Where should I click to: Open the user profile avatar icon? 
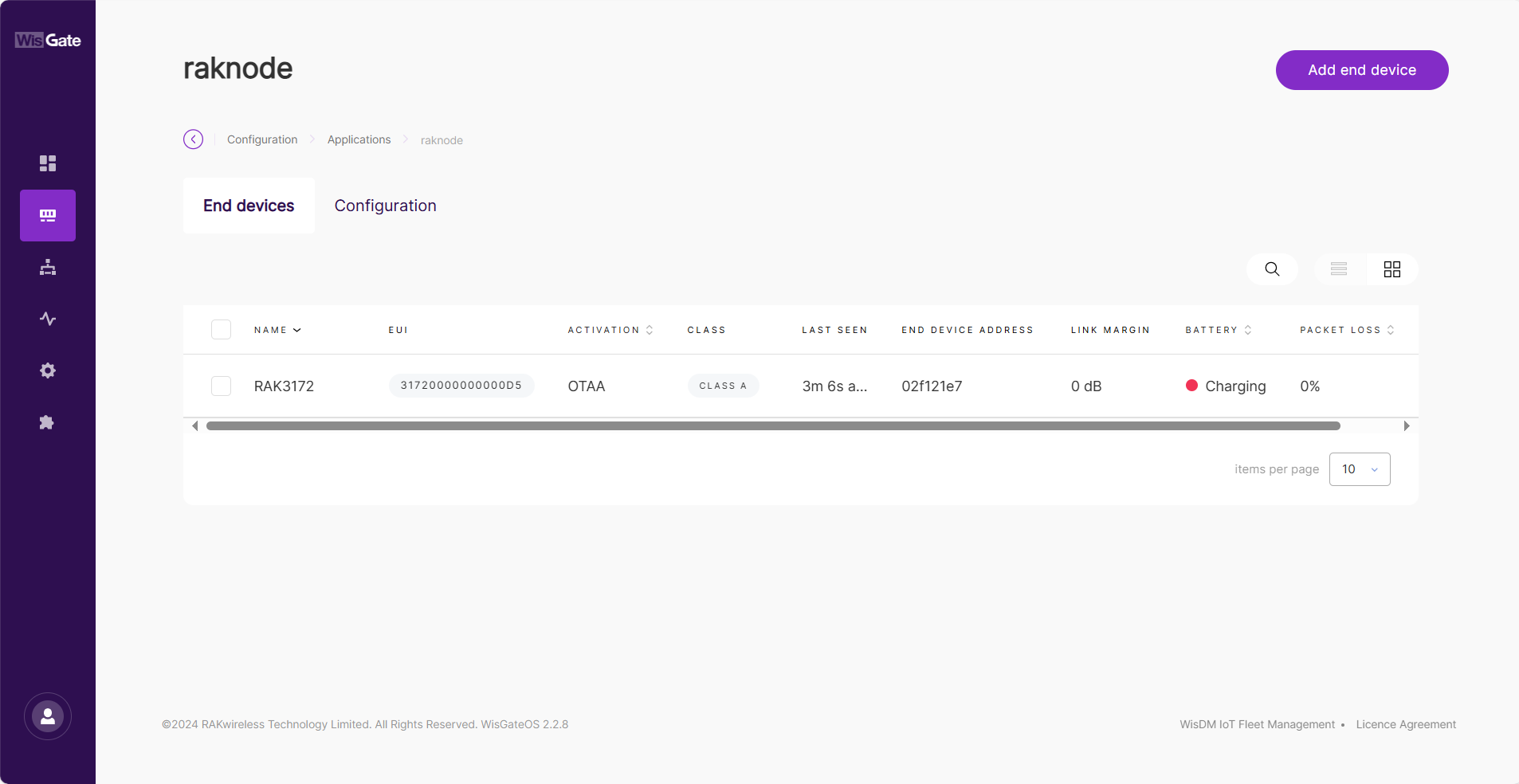[48, 716]
